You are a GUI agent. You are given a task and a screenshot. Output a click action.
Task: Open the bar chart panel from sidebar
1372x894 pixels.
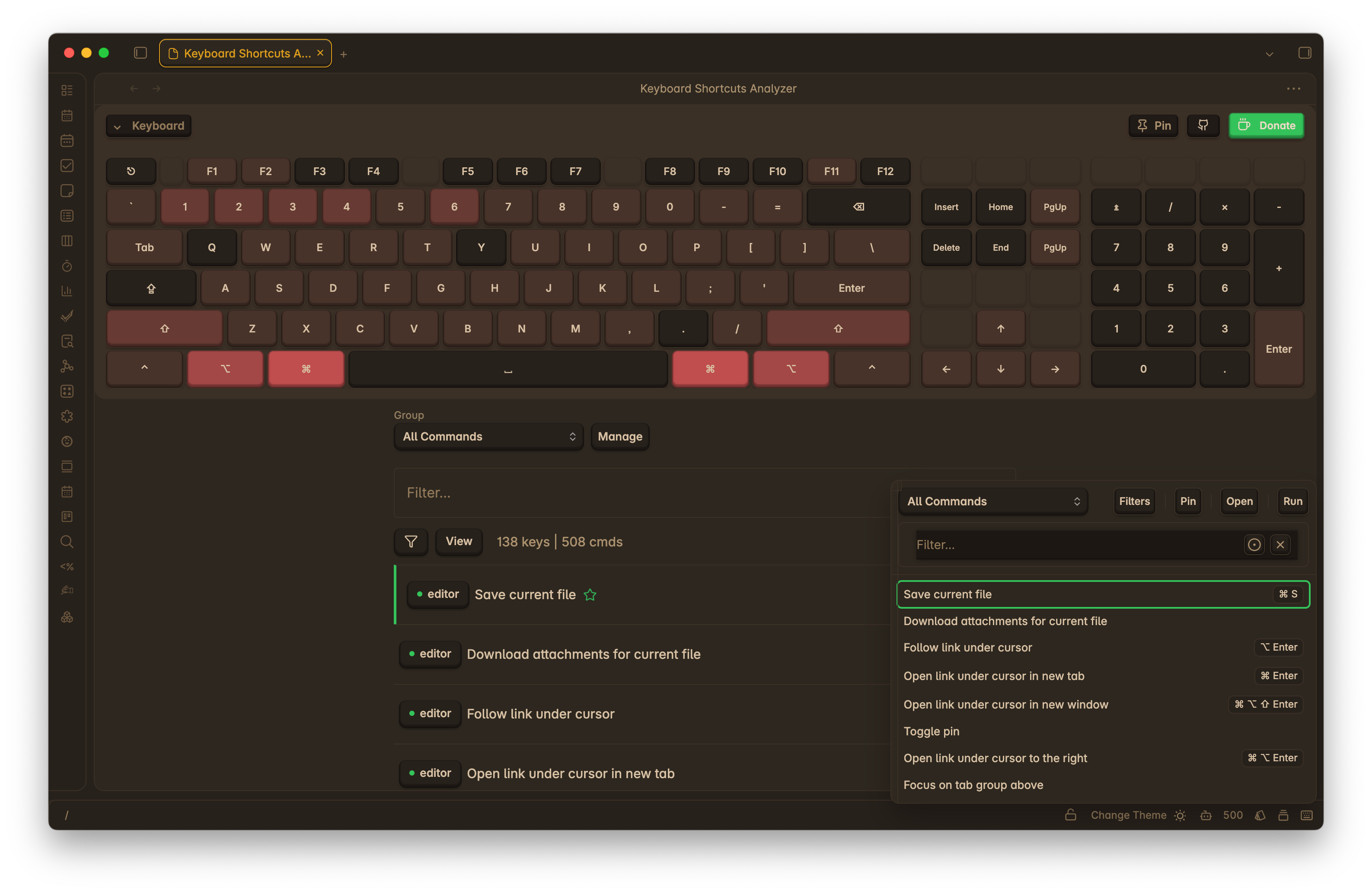click(67, 291)
